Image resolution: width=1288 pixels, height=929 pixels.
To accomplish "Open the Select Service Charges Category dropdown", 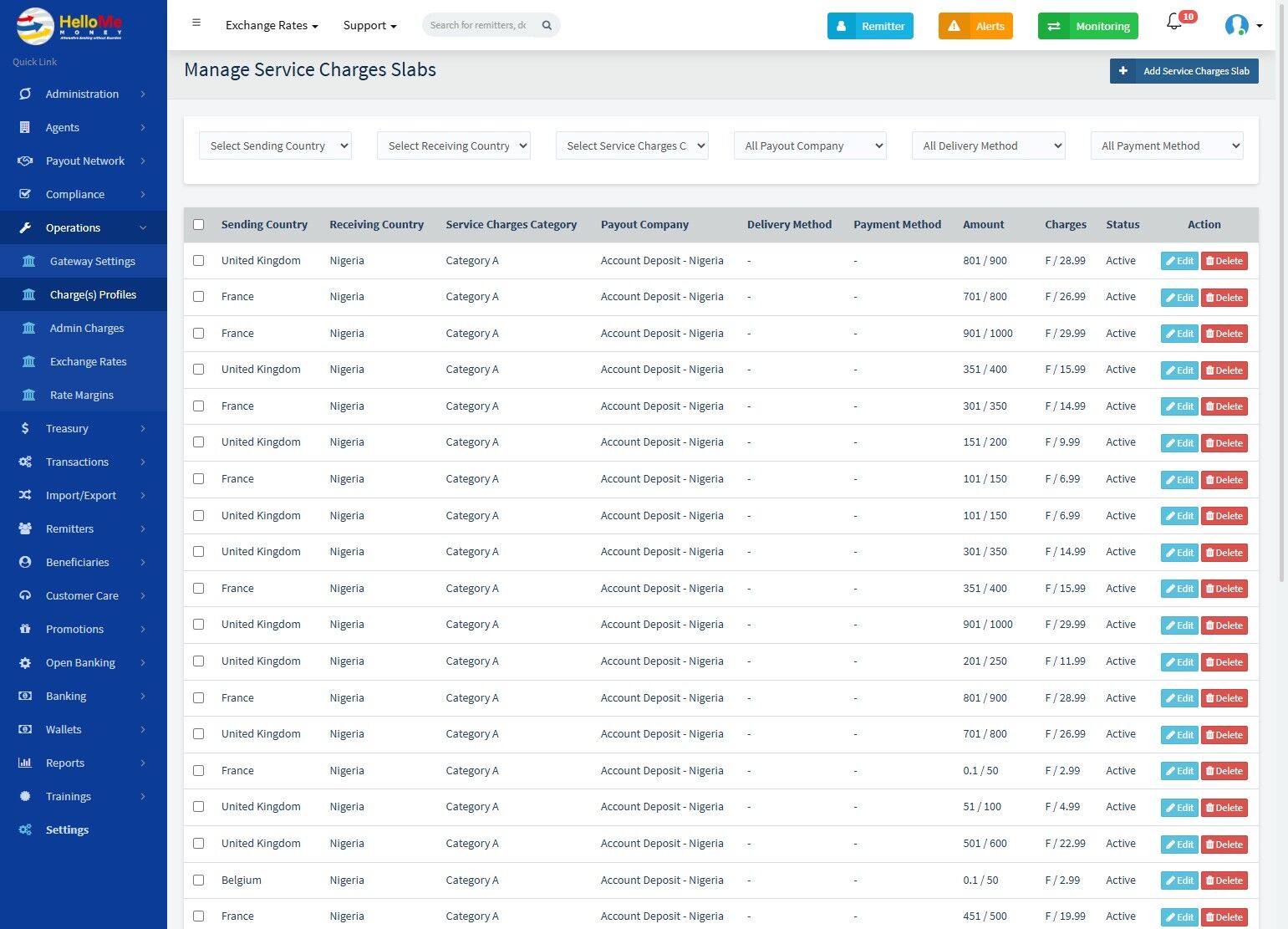I will pos(632,145).
